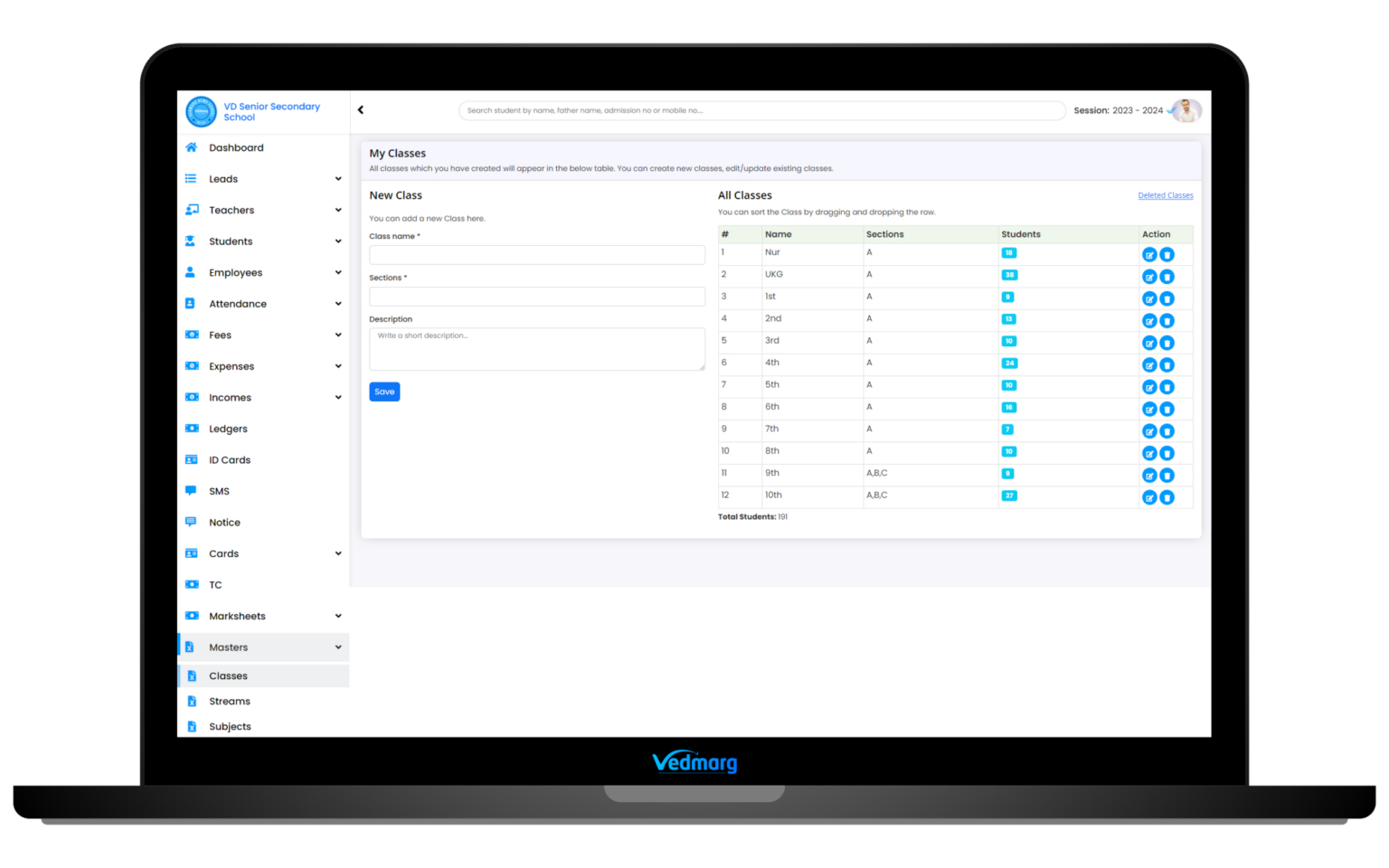Open Dashboard from the home icon
1389x868 pixels.
192,147
